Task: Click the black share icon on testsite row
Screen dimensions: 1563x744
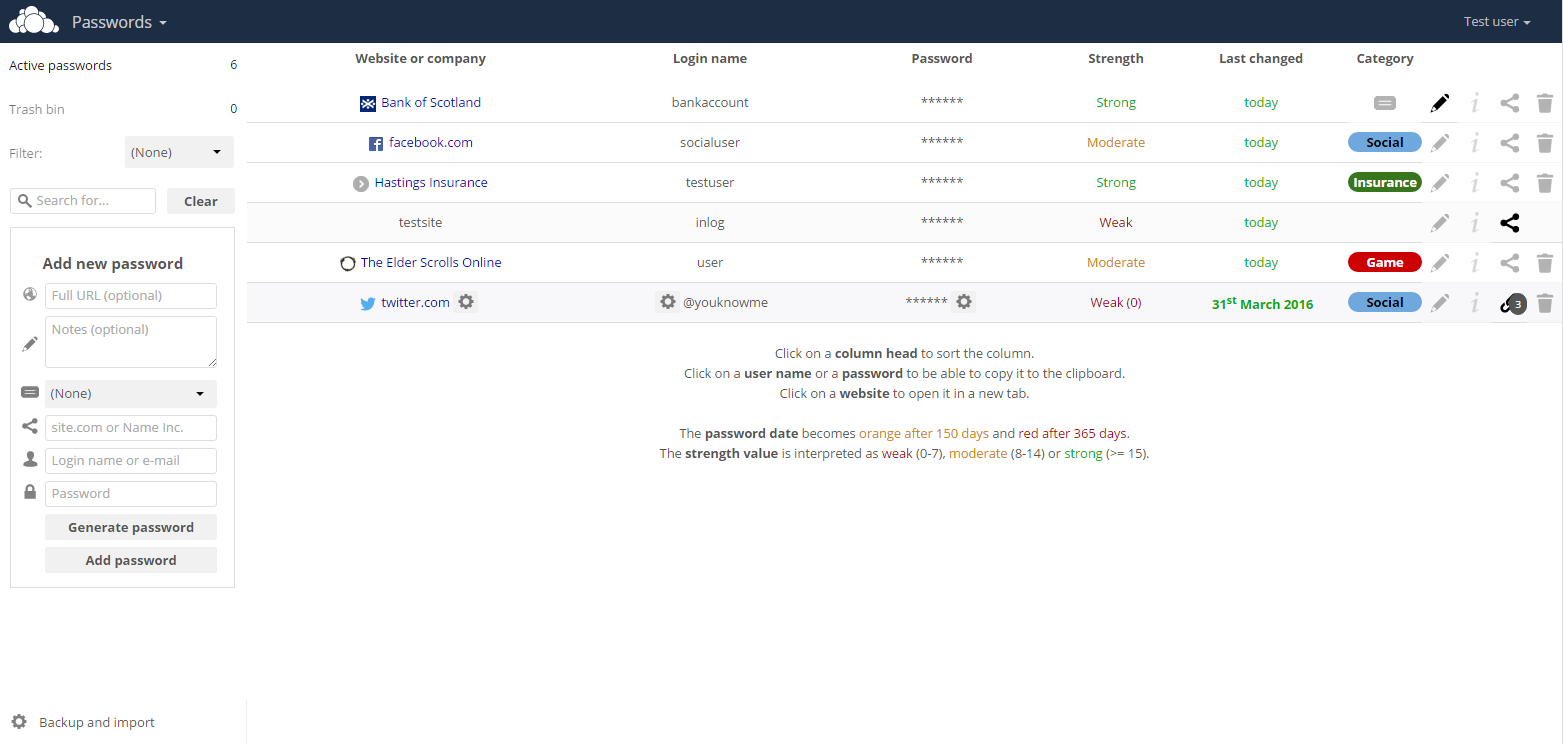Action: (x=1510, y=222)
